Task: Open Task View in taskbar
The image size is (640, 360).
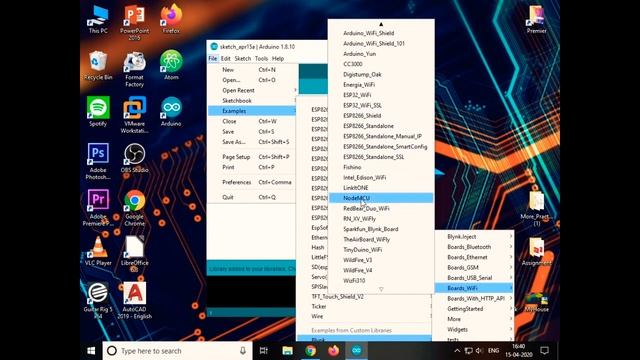Action: (264, 351)
